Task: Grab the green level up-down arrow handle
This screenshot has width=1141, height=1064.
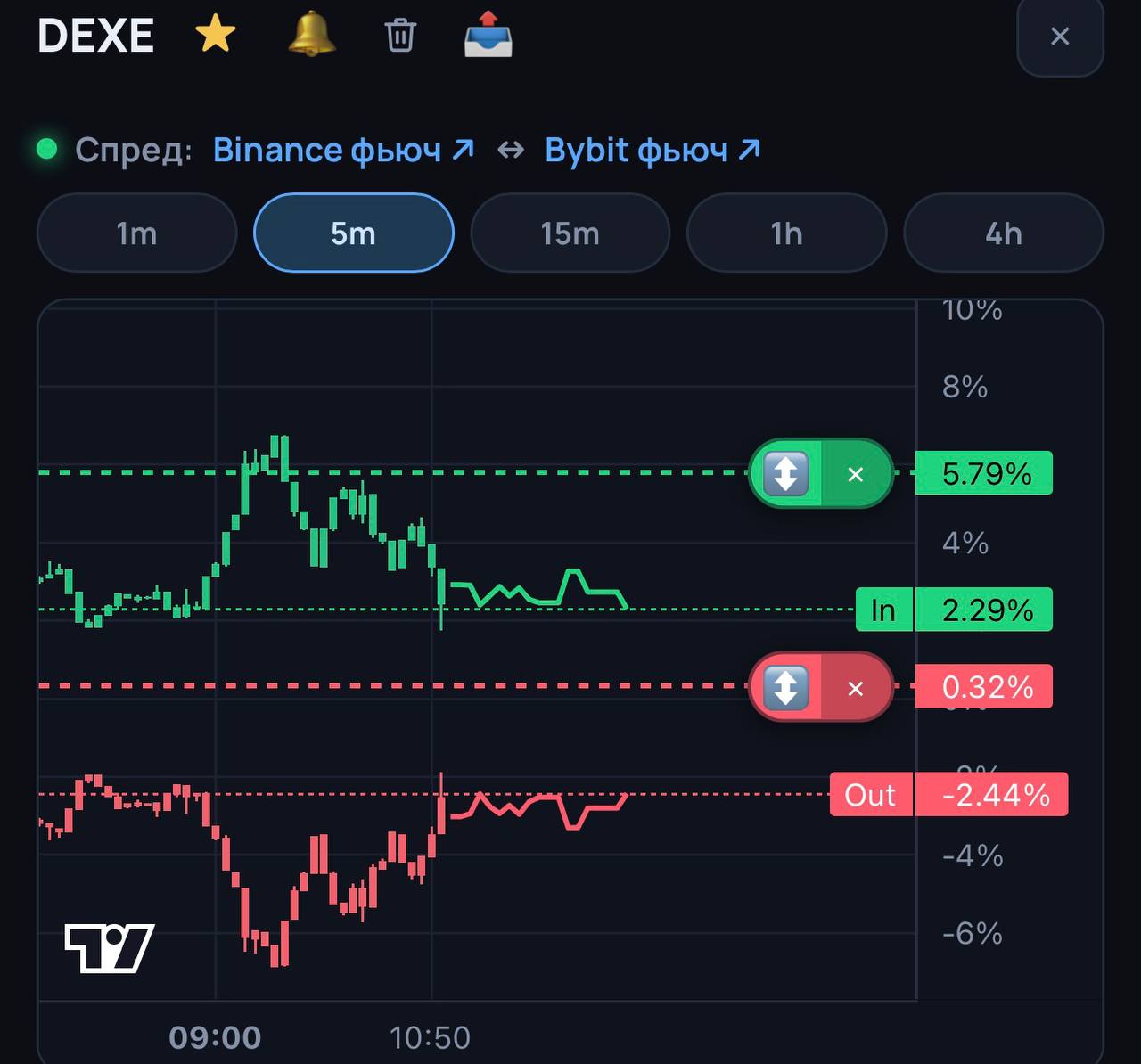Action: (785, 473)
